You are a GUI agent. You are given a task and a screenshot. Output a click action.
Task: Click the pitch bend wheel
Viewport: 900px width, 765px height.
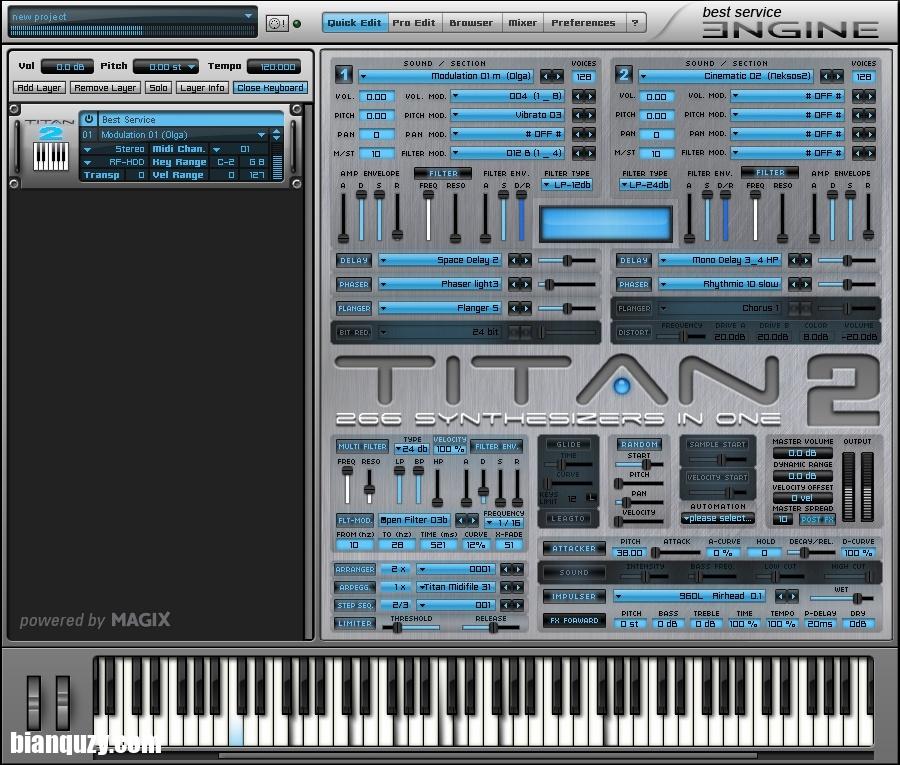point(34,702)
